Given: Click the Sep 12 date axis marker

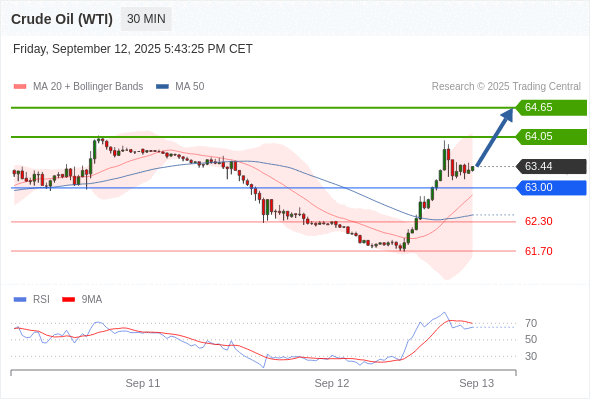Looking at the screenshot, I should pos(332,383).
